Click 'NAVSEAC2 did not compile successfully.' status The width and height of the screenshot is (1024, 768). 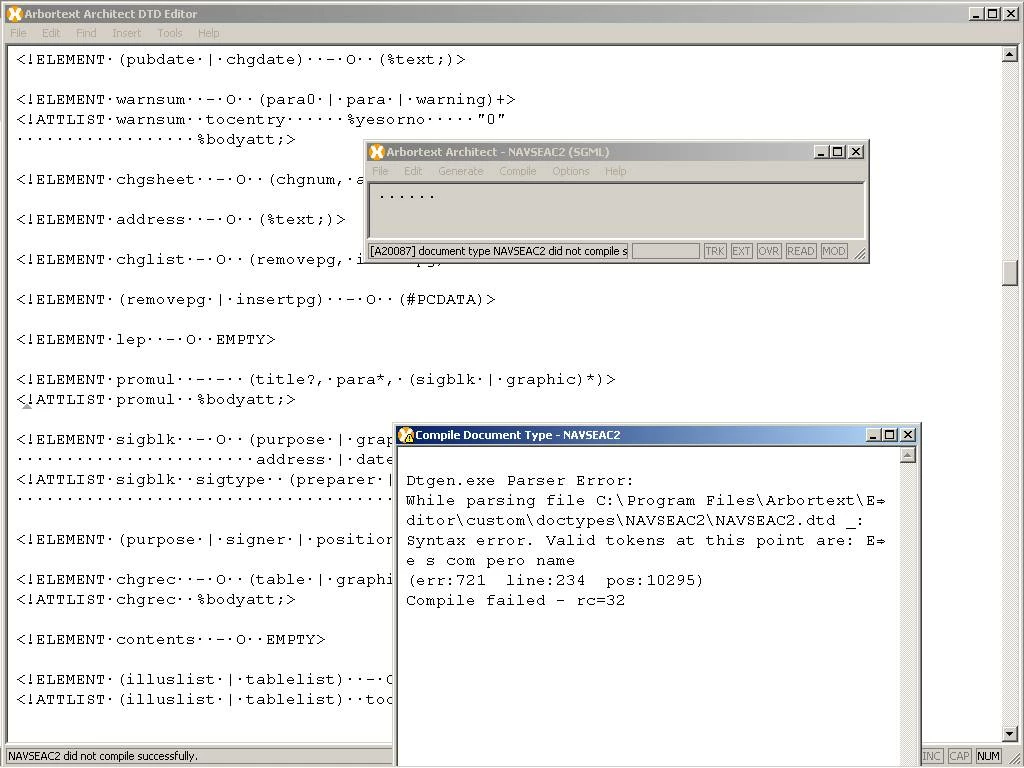pos(103,756)
